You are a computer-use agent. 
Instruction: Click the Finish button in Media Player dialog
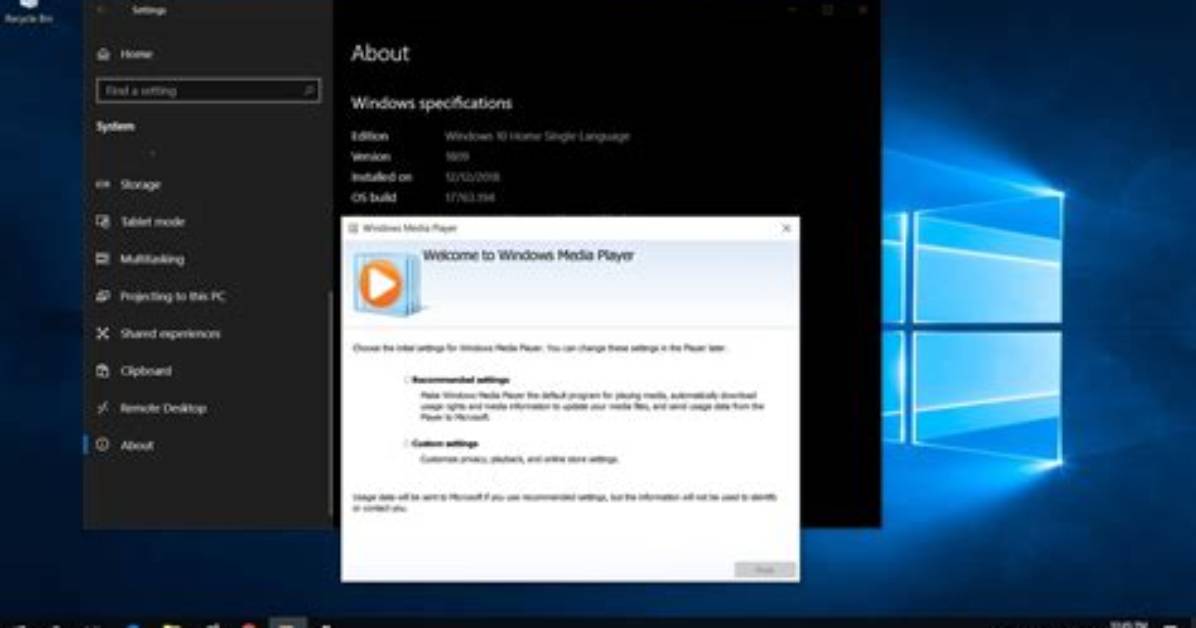click(764, 570)
